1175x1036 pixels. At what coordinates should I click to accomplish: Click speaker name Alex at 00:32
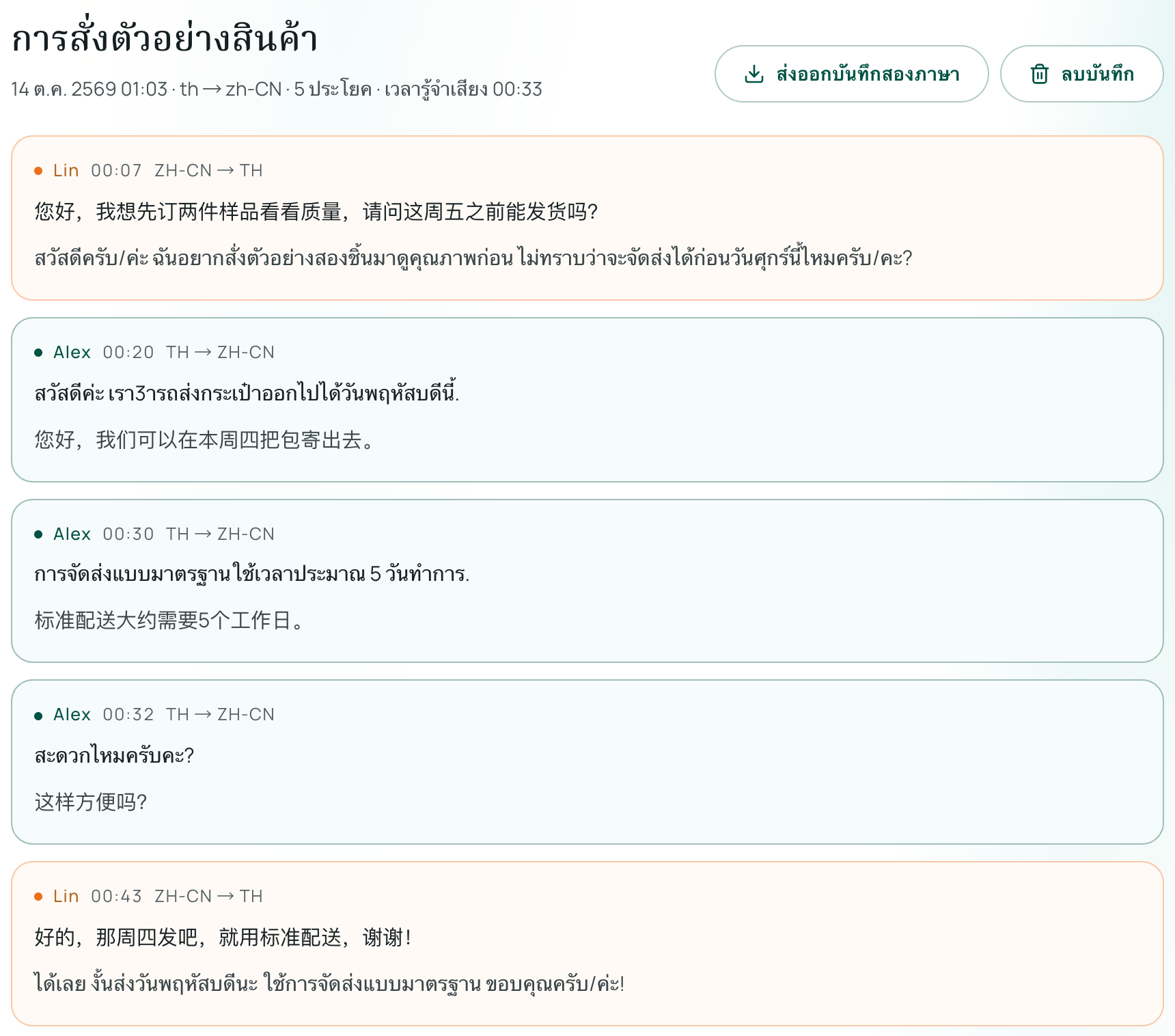click(x=72, y=714)
